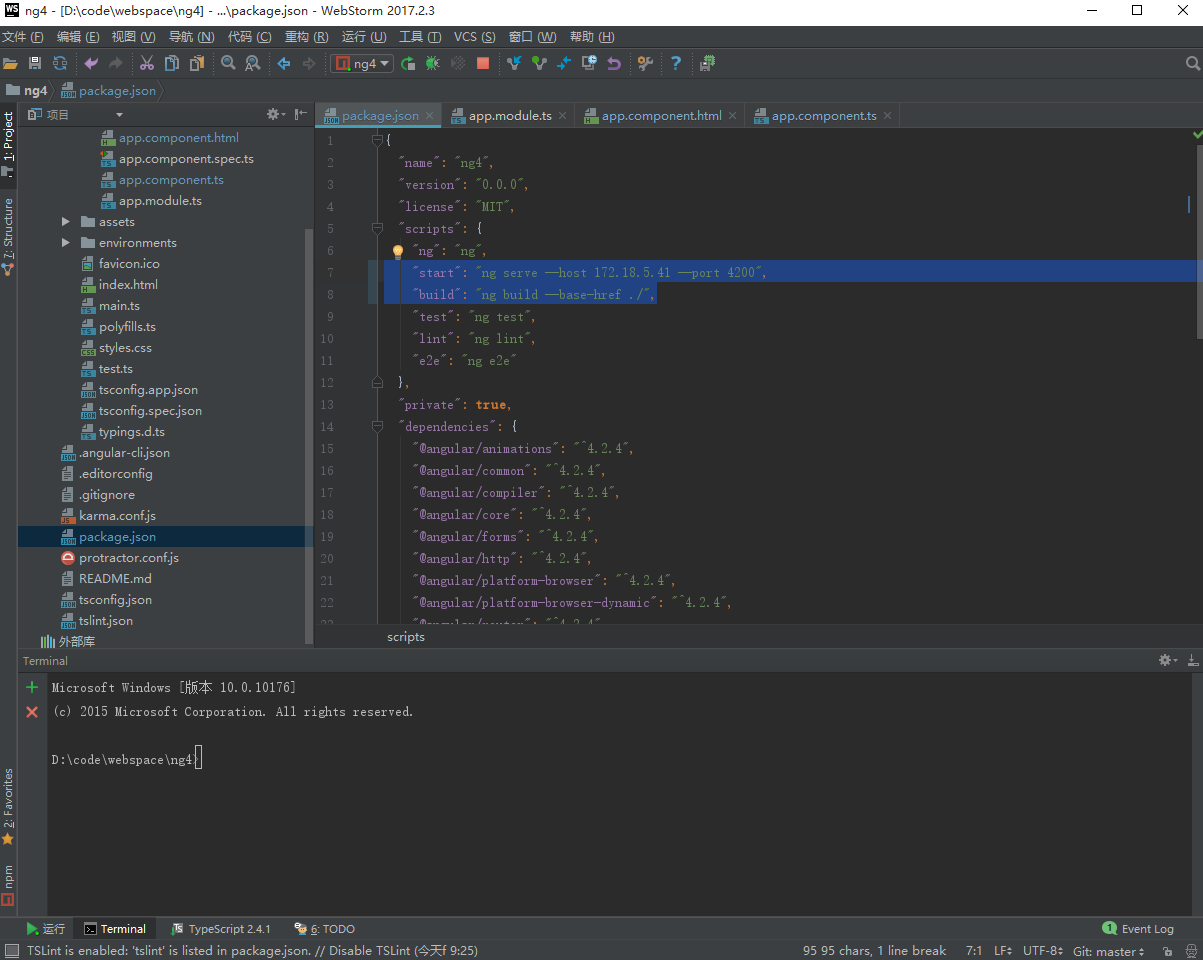Viewport: 1203px width, 960px height.
Task: Open Find with the magnifier icon
Action: click(x=228, y=63)
